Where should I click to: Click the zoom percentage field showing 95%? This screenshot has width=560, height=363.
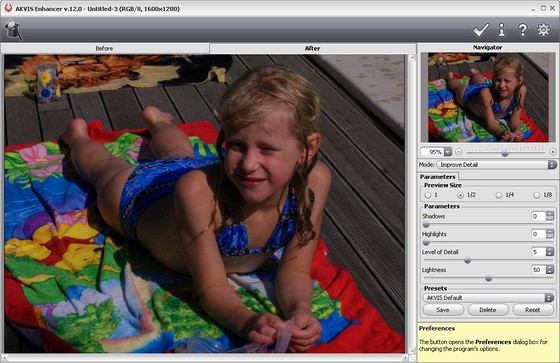(432, 152)
